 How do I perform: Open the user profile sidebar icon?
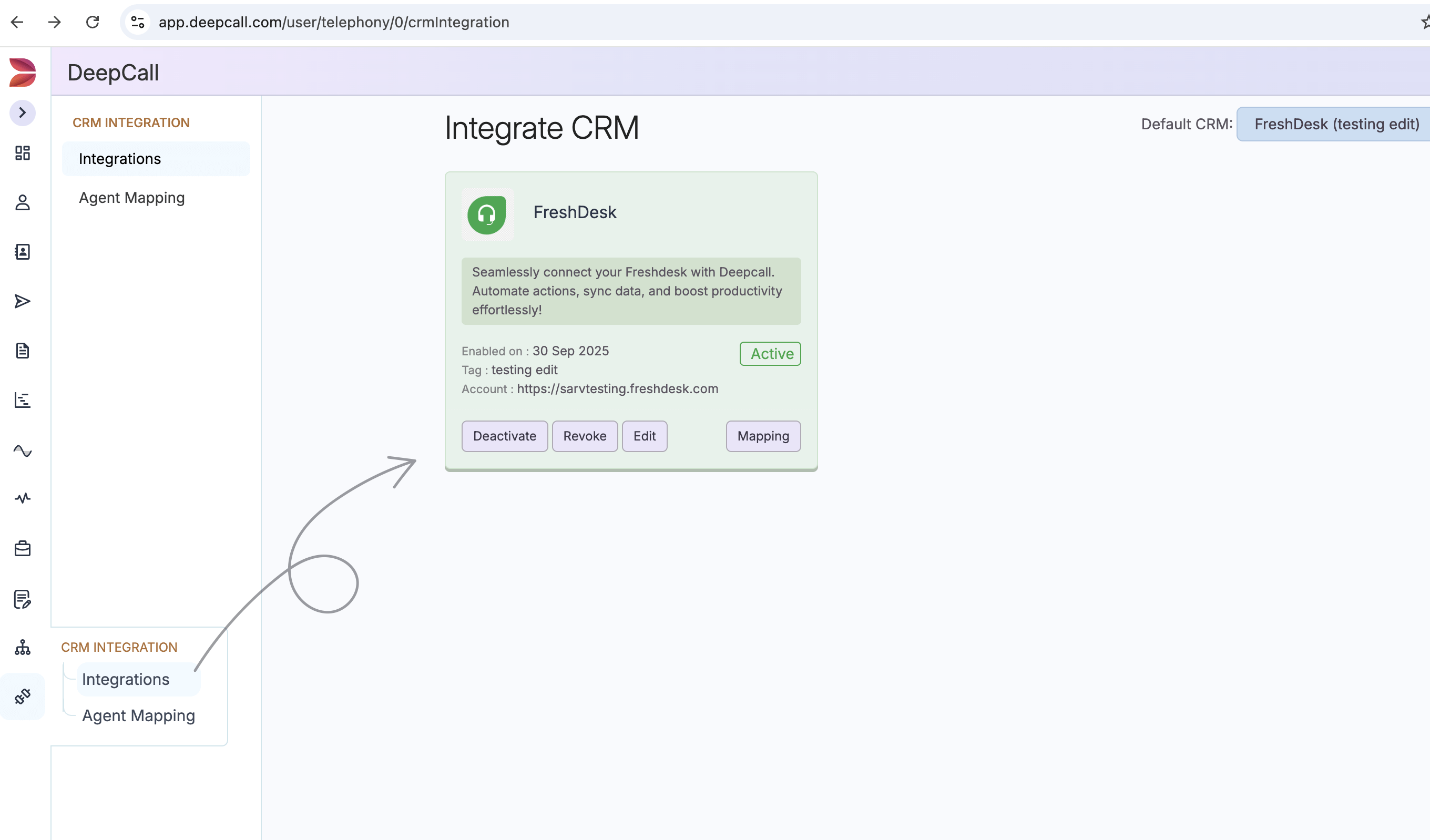[x=23, y=202]
